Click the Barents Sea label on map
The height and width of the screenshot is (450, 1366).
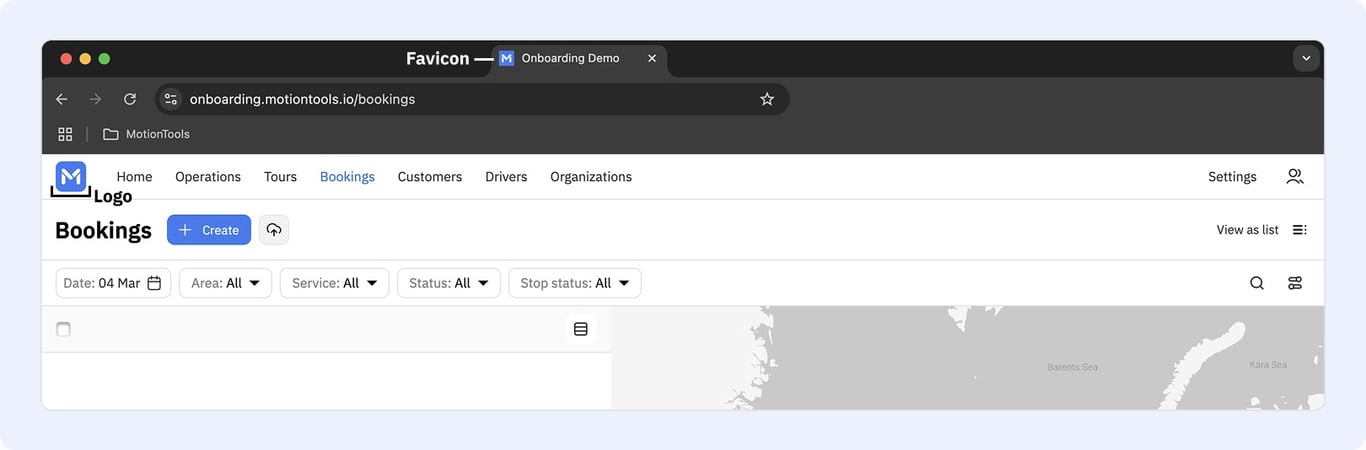(x=1072, y=367)
